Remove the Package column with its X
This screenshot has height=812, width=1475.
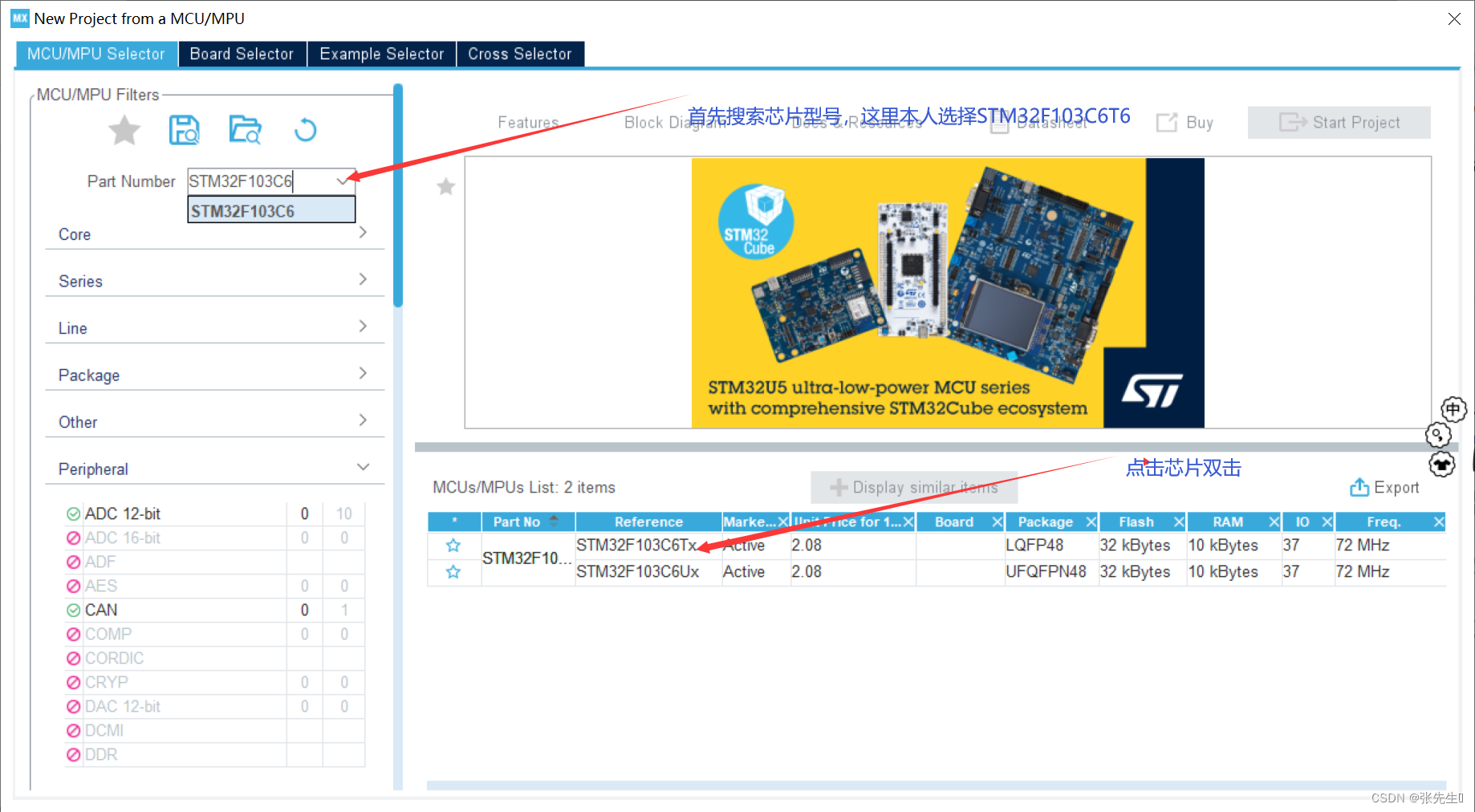1091,522
